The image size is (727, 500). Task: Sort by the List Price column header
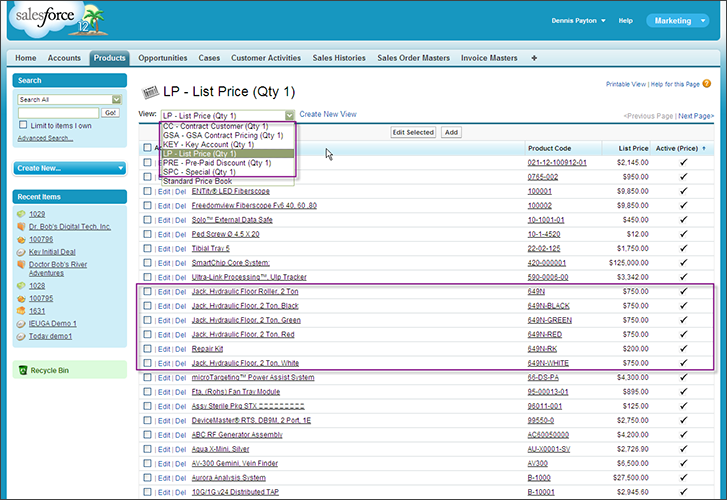point(633,148)
